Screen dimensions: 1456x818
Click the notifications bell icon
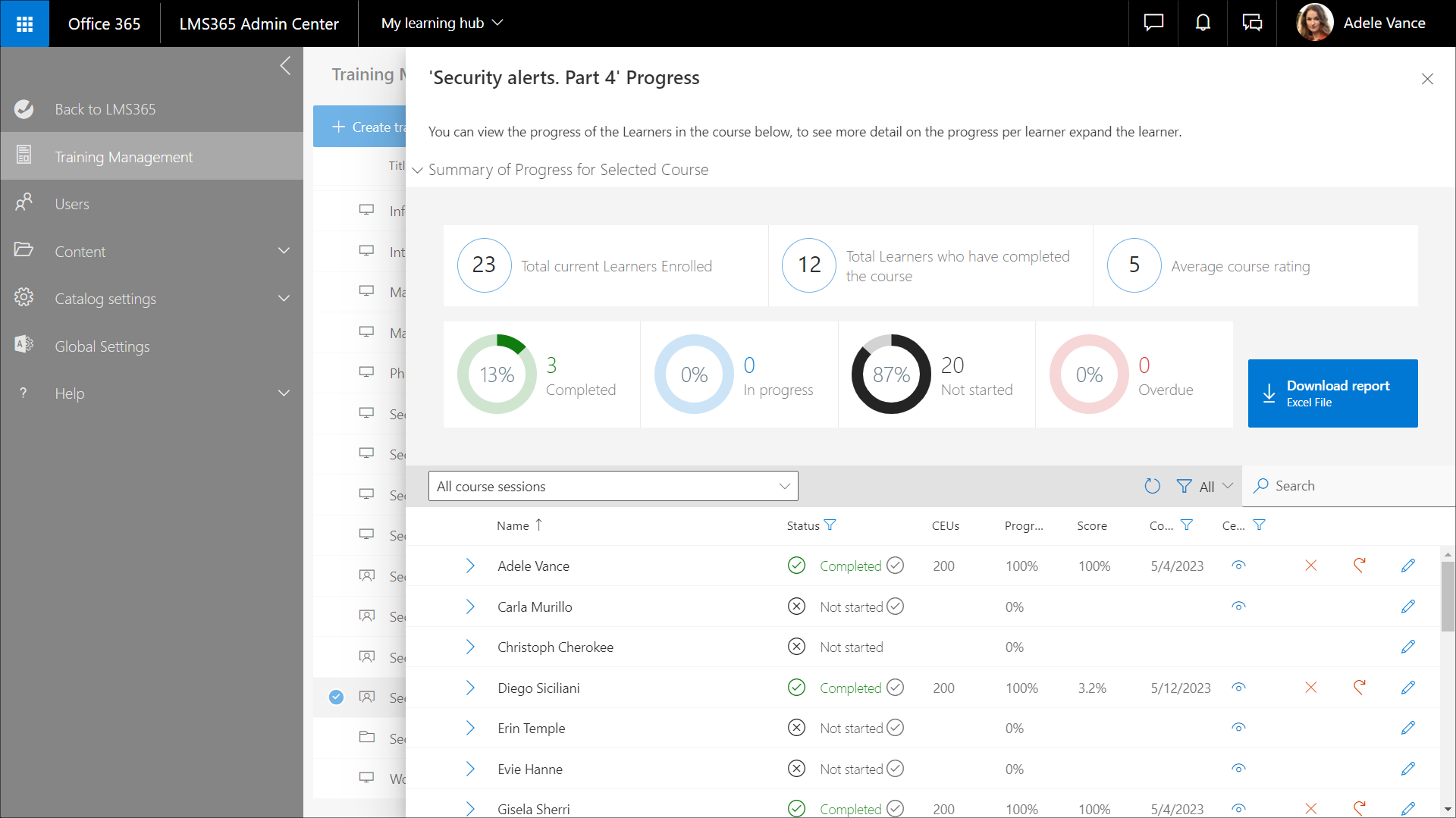[x=1203, y=24]
